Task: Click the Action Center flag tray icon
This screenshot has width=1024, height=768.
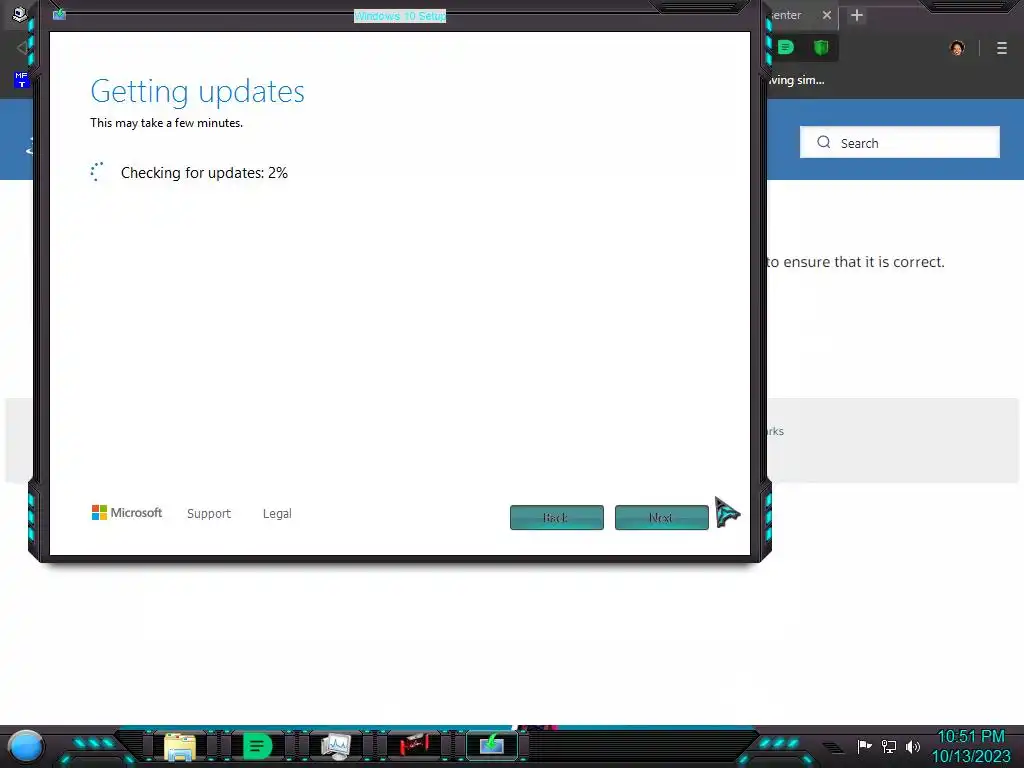Action: pos(865,746)
